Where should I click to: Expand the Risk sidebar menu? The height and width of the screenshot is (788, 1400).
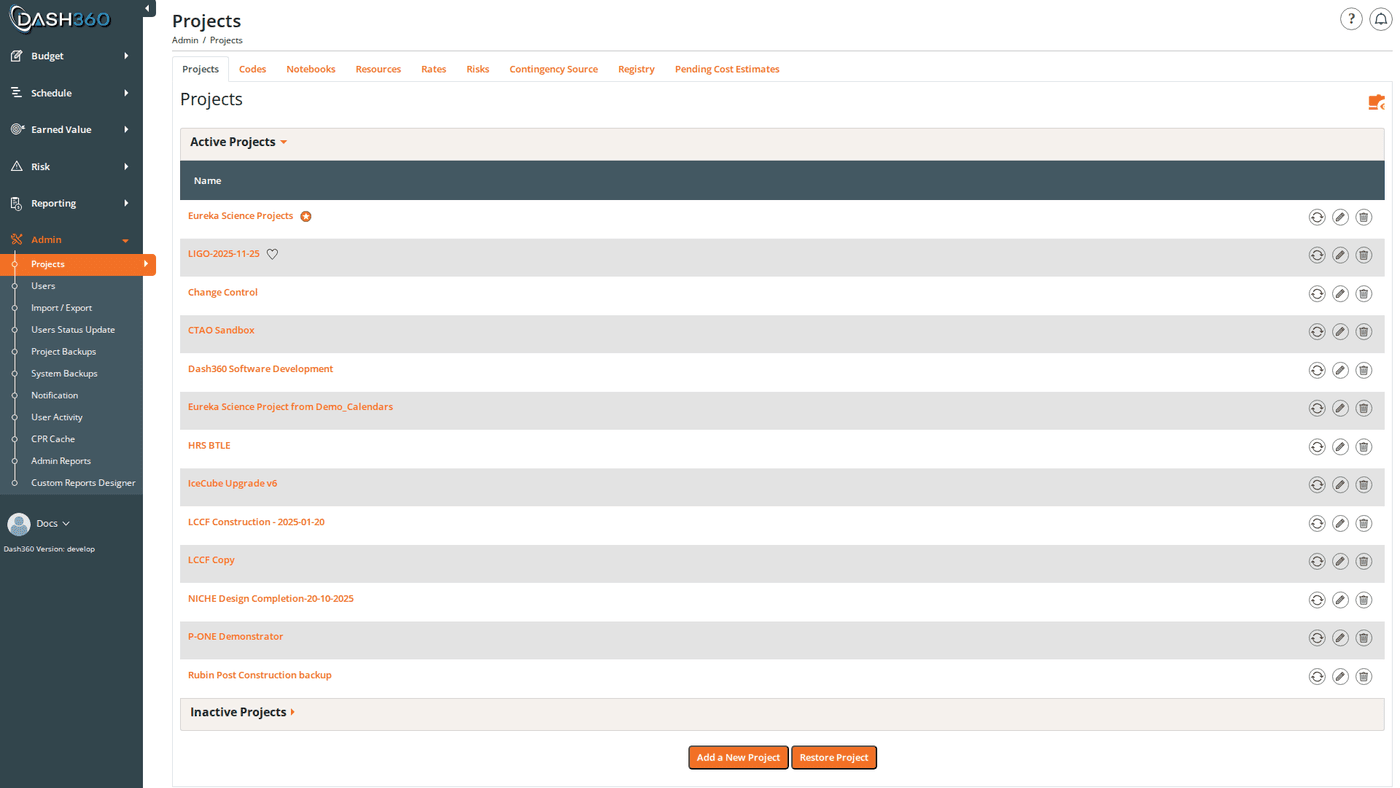tap(71, 167)
